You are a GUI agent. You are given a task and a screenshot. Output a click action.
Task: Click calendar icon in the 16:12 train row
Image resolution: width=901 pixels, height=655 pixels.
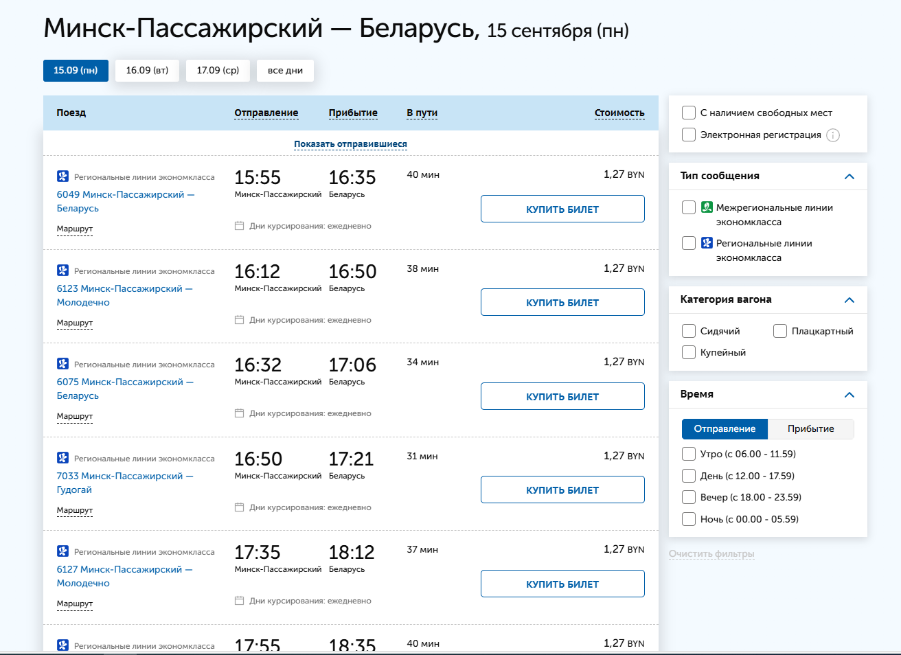[239, 320]
